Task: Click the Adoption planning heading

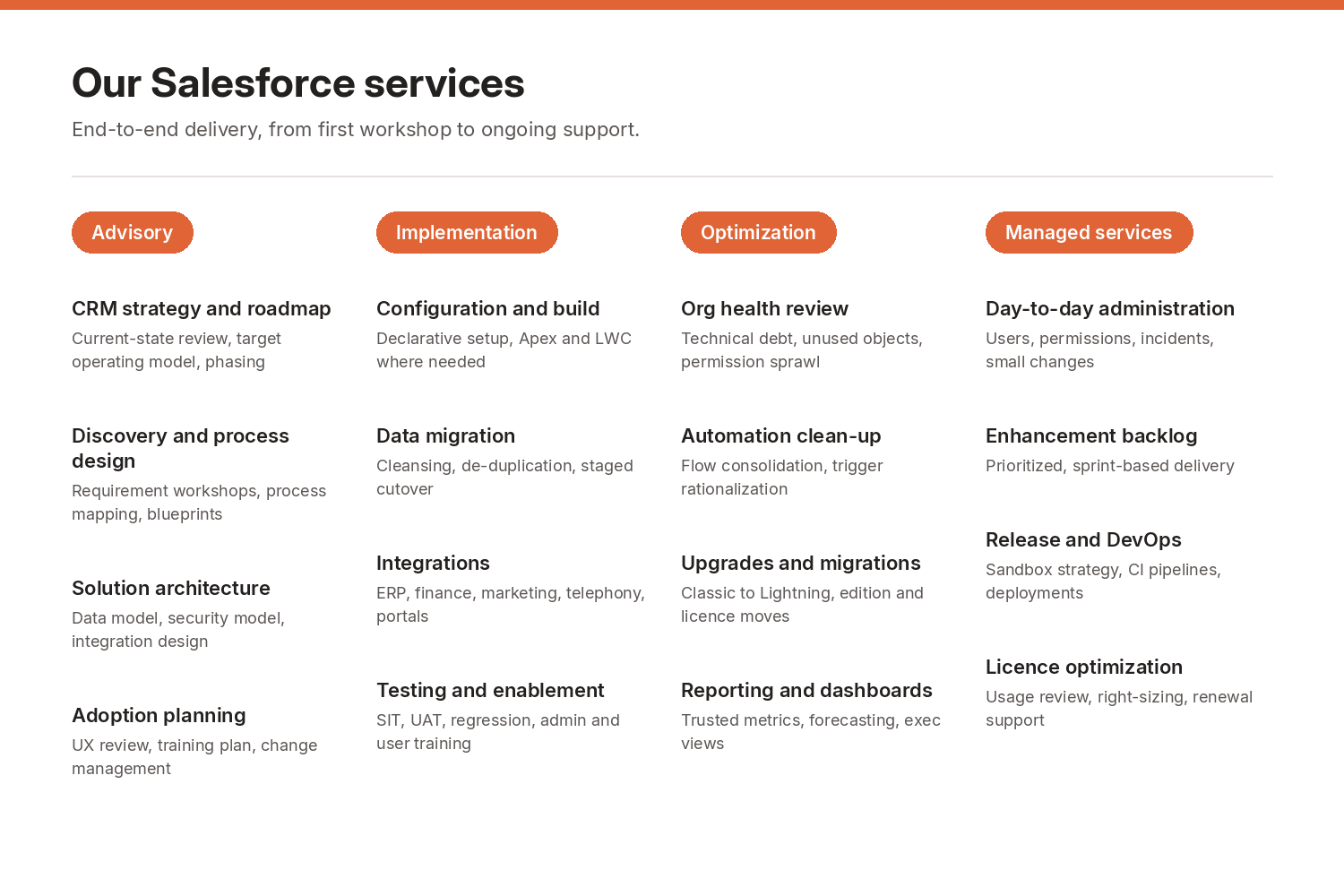Action: point(159,715)
